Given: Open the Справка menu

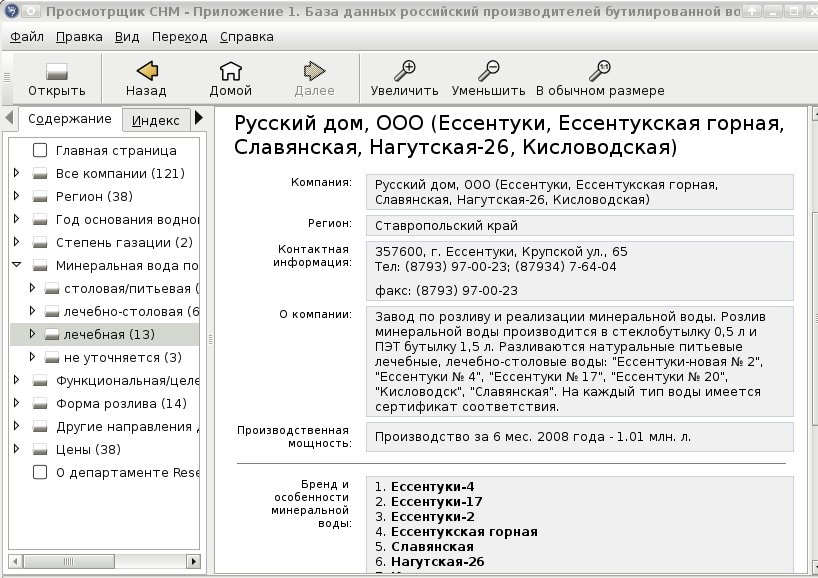Looking at the screenshot, I should [x=246, y=37].
